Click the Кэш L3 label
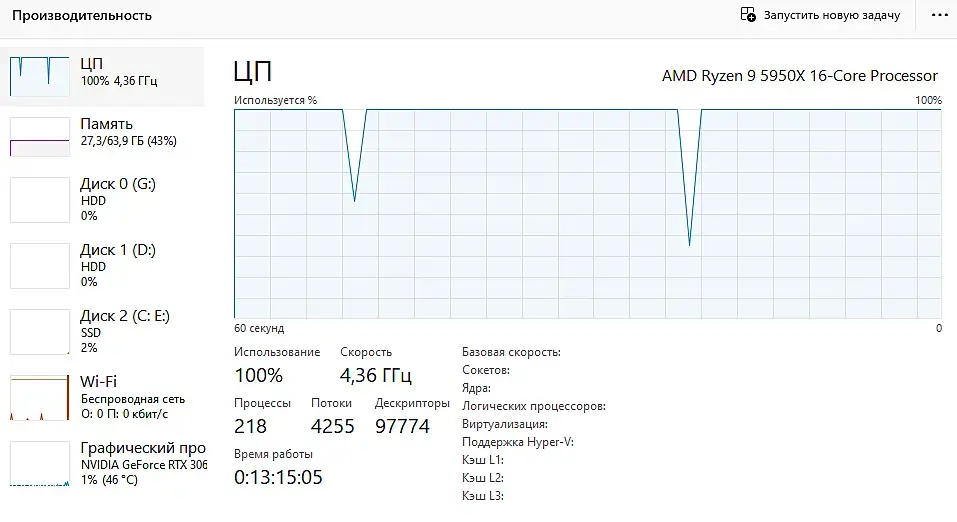The image size is (957, 522). pyautogui.click(x=483, y=496)
